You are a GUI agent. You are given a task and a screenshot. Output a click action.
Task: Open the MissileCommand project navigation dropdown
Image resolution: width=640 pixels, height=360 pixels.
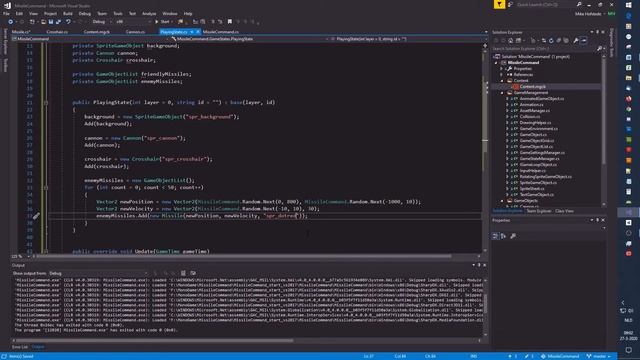(90, 39)
